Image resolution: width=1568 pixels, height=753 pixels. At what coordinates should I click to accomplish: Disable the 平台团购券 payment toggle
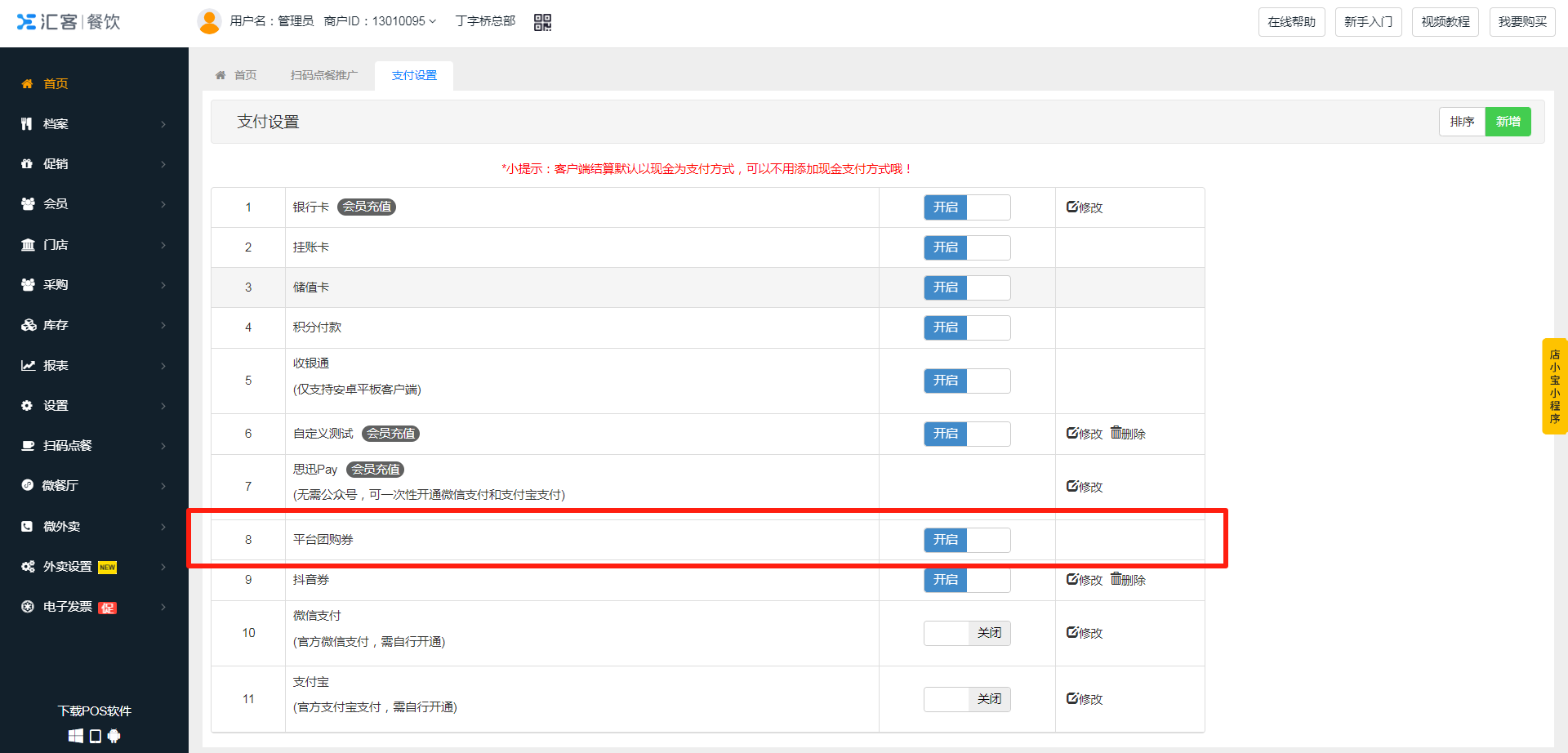point(966,540)
